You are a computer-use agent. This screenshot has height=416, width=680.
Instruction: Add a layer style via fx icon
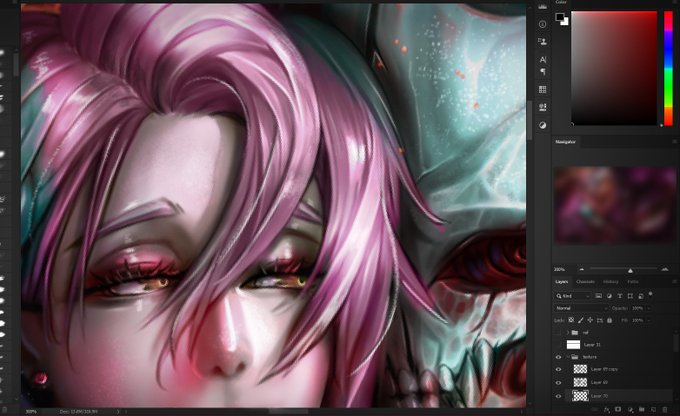pyautogui.click(x=607, y=409)
